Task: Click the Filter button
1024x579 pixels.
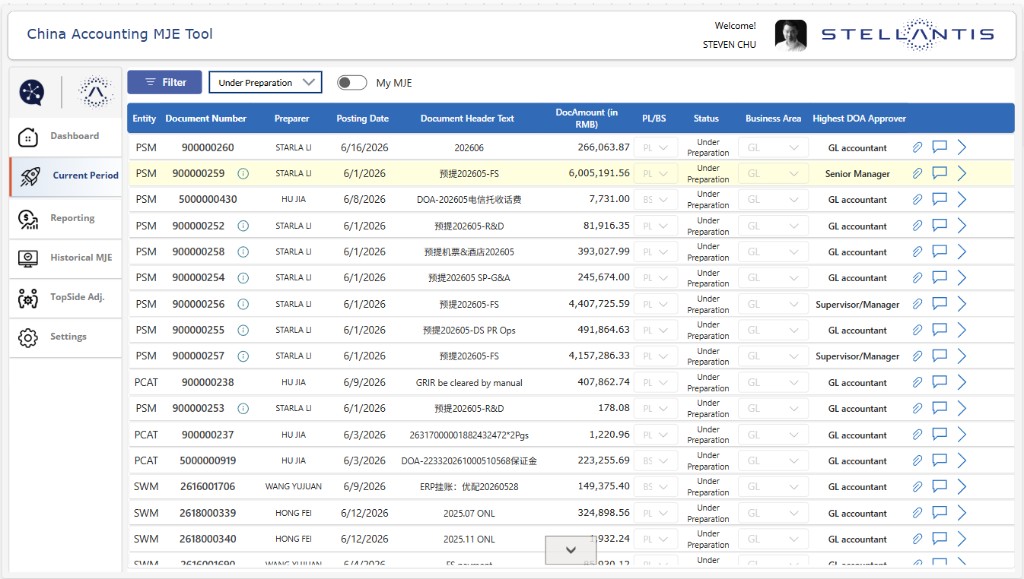Action: click(165, 82)
